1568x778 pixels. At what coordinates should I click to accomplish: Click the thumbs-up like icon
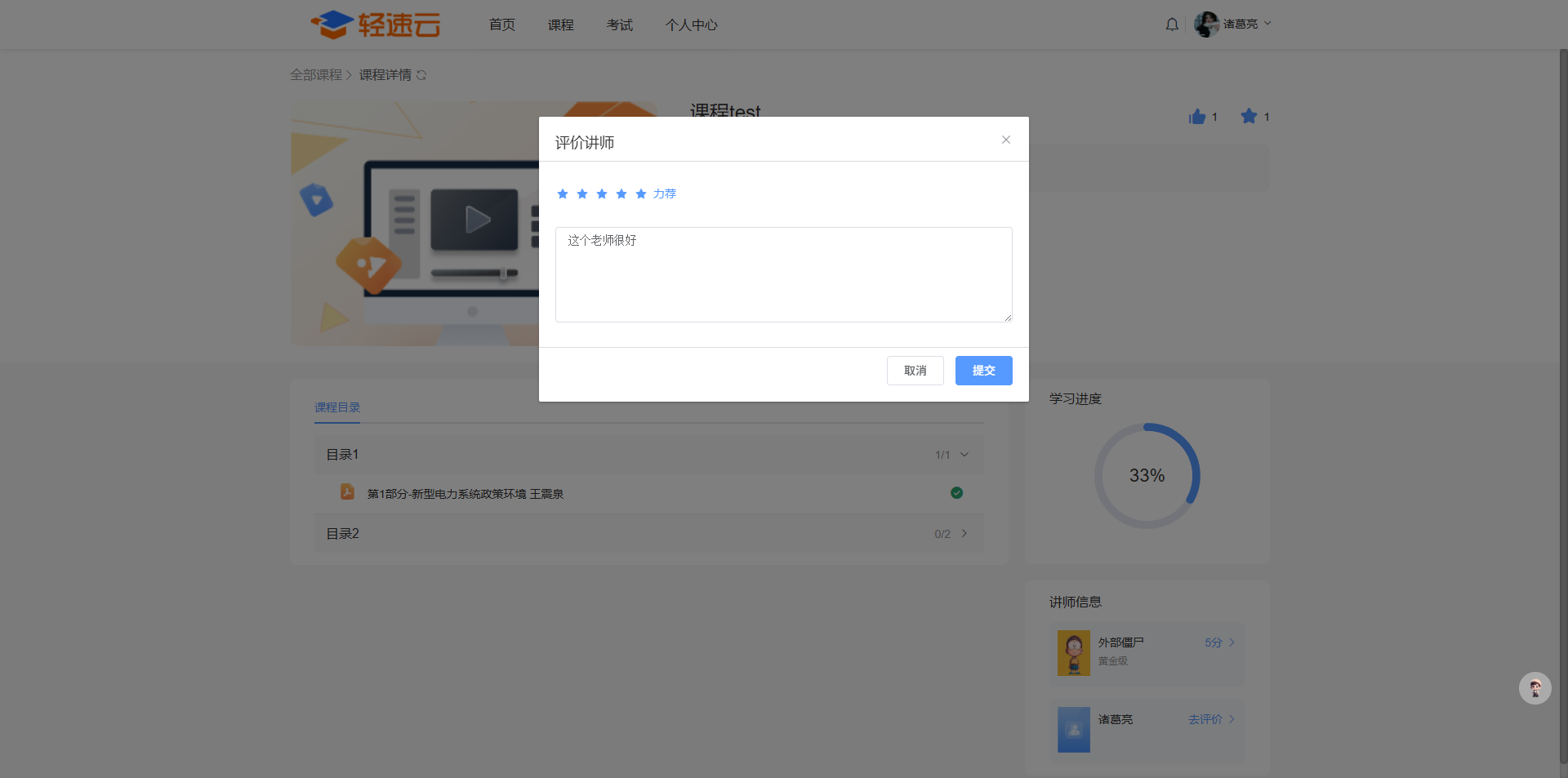pos(1197,117)
